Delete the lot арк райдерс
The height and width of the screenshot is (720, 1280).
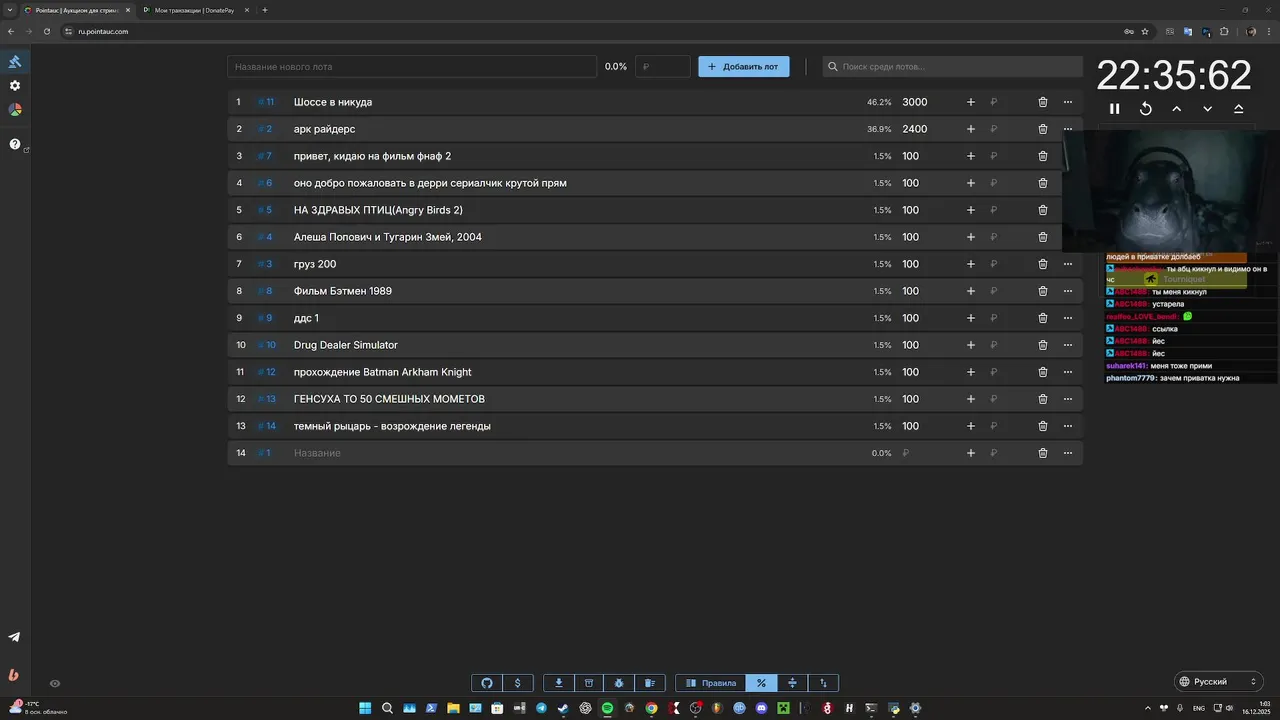1043,129
